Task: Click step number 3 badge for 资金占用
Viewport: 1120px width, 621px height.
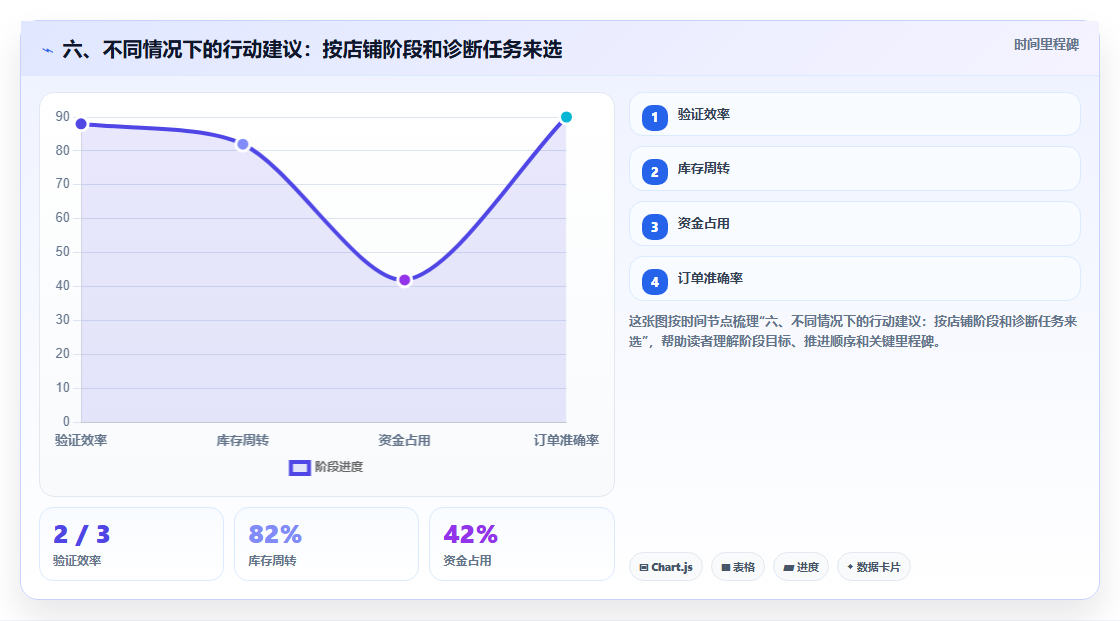Action: [x=654, y=227]
